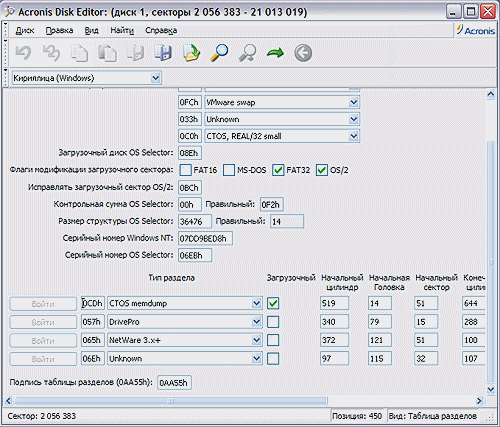
Task: Click the vertical scrollbar up arrow
Action: pos(490,94)
